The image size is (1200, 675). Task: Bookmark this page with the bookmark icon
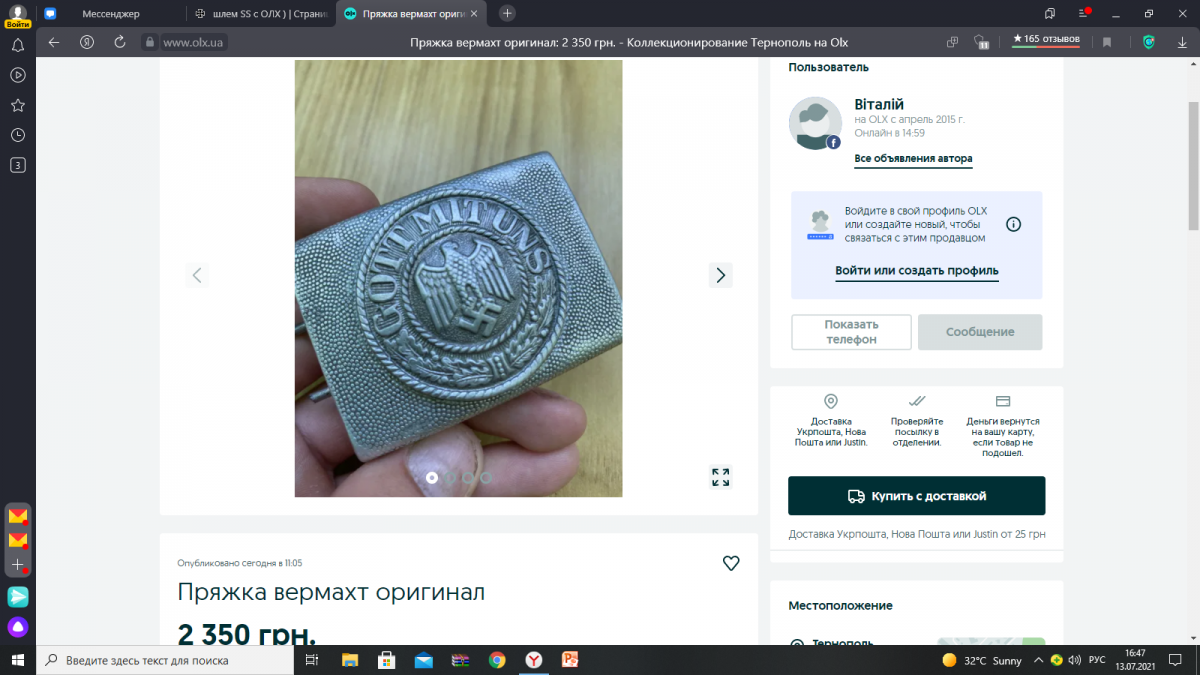coord(1107,42)
